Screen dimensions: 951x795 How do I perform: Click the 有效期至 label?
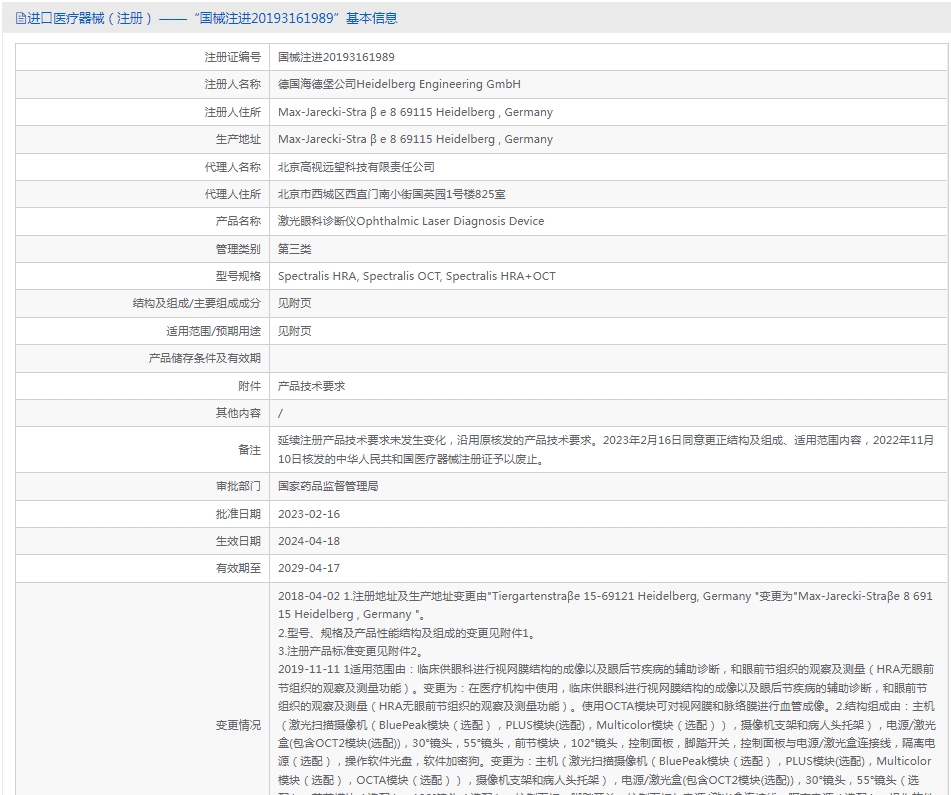tap(238, 568)
